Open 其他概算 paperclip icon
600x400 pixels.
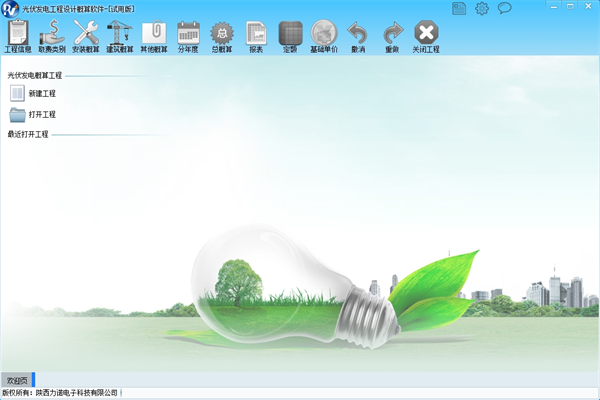coord(154,32)
